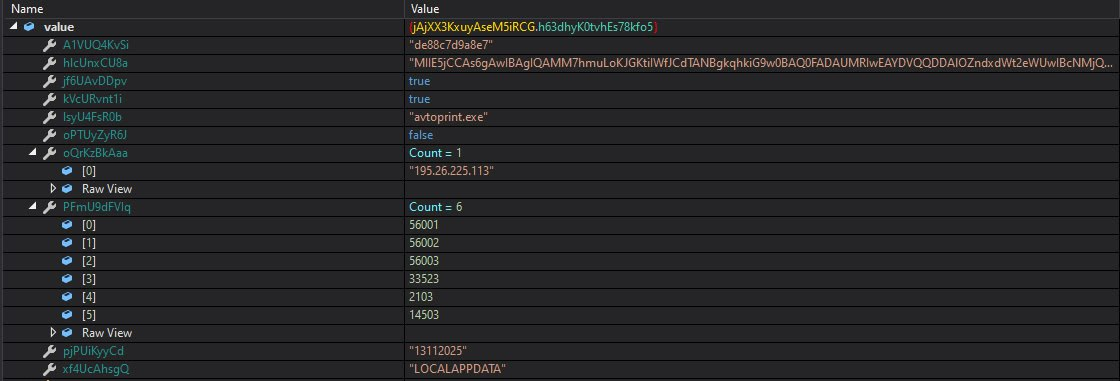Click the 2103 value
This screenshot has height=381, width=1120.
421,296
